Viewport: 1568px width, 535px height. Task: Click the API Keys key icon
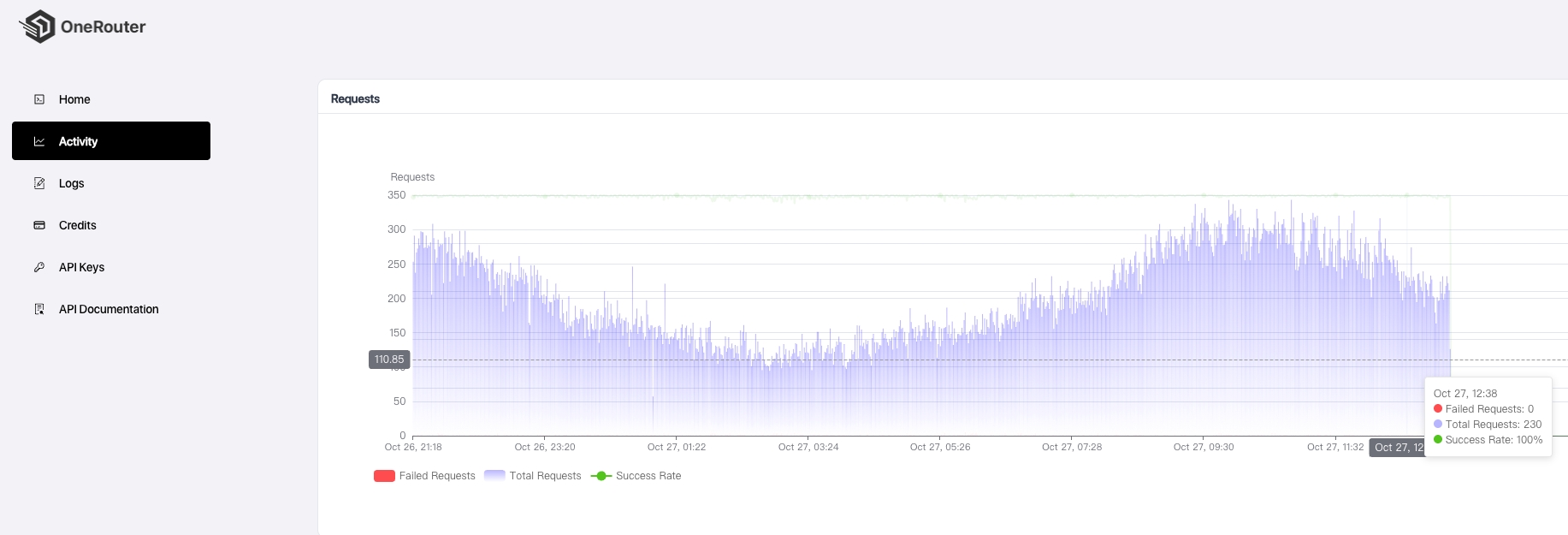(x=39, y=267)
